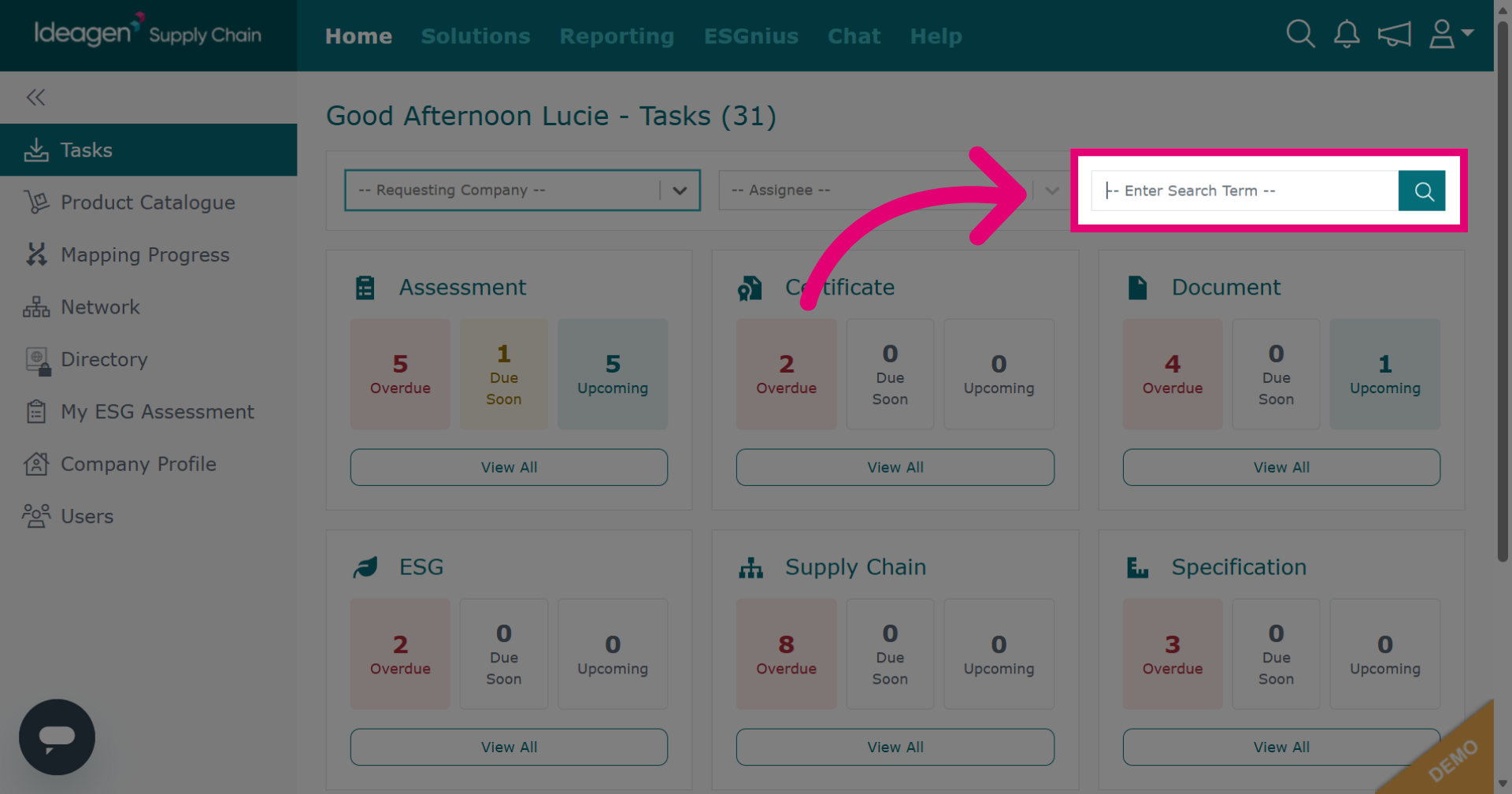This screenshot has height=794, width=1512.
Task: Click the Ideagen Supply Chain logo
Action: (147, 32)
